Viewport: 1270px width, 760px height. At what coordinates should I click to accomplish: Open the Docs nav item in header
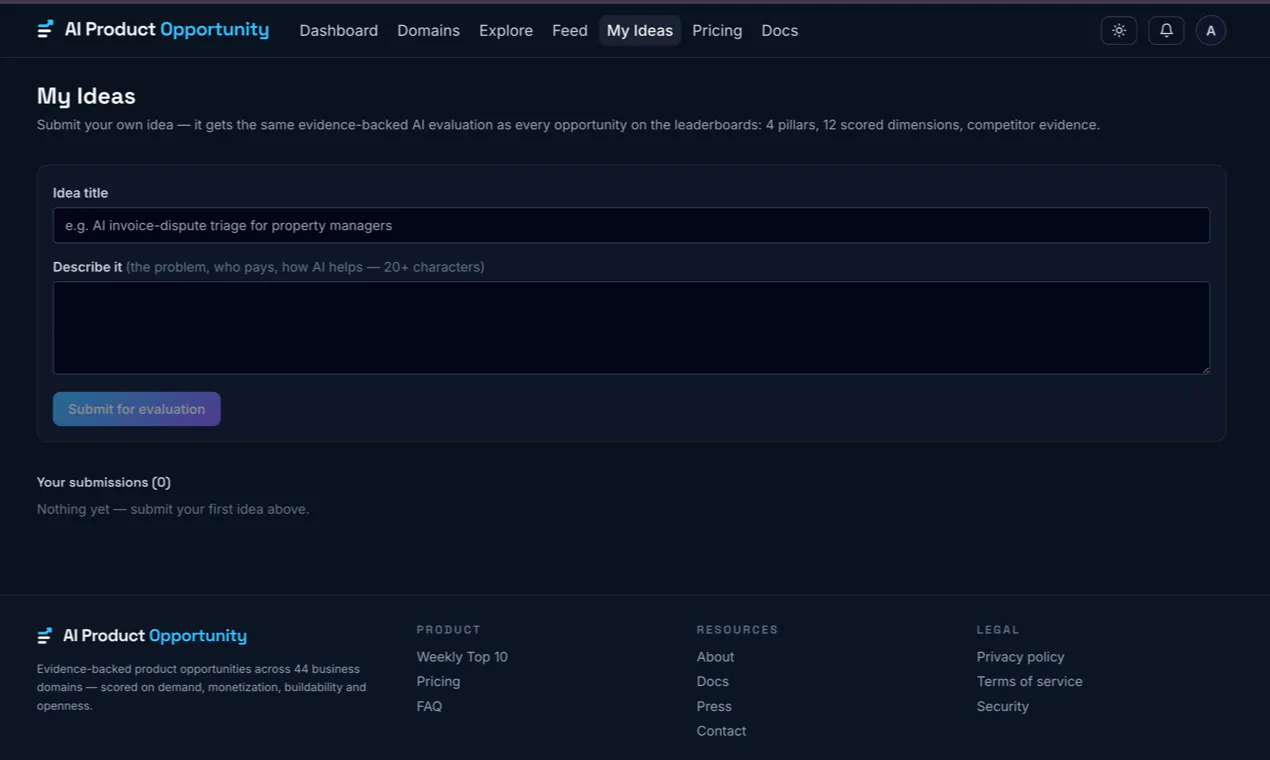click(x=780, y=30)
